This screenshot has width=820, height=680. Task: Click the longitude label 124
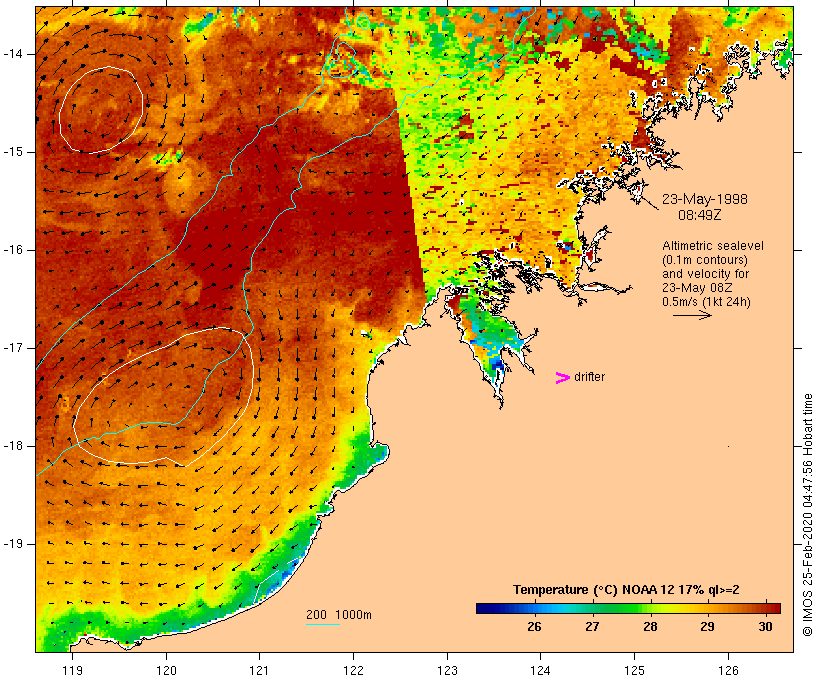540,670
